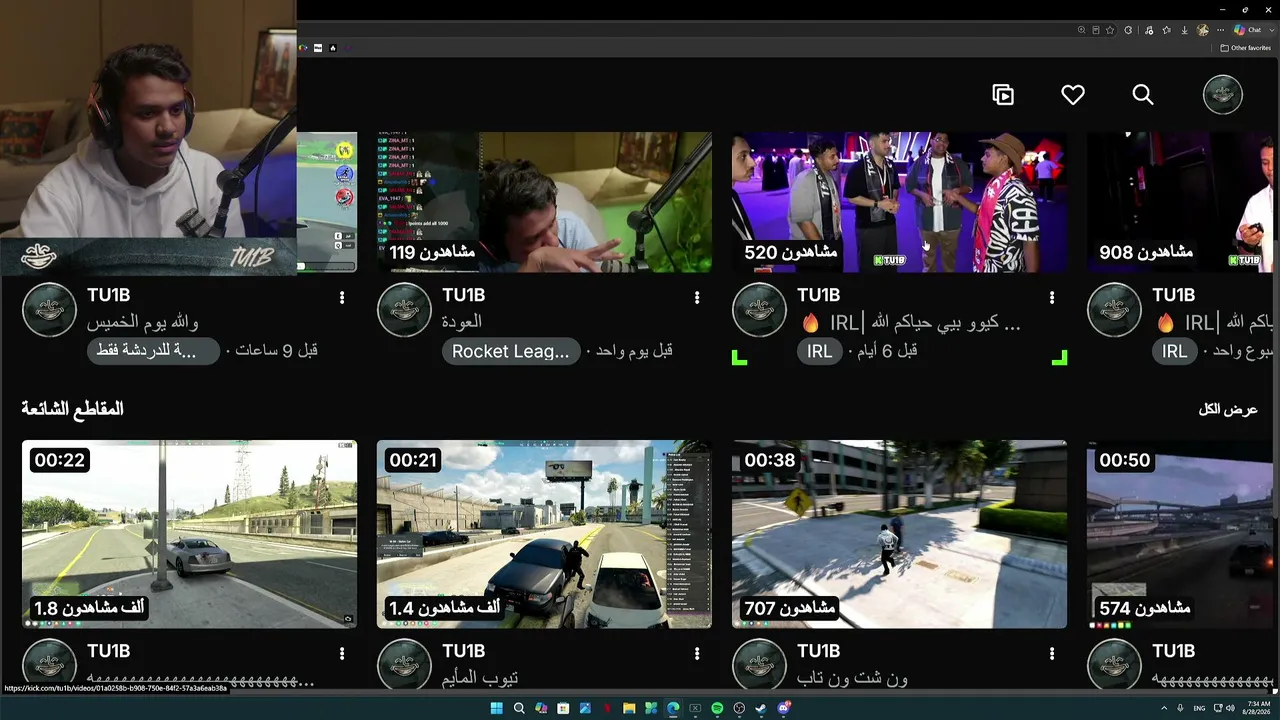Open the 'Rocket Leag...' category tag

click(510, 351)
